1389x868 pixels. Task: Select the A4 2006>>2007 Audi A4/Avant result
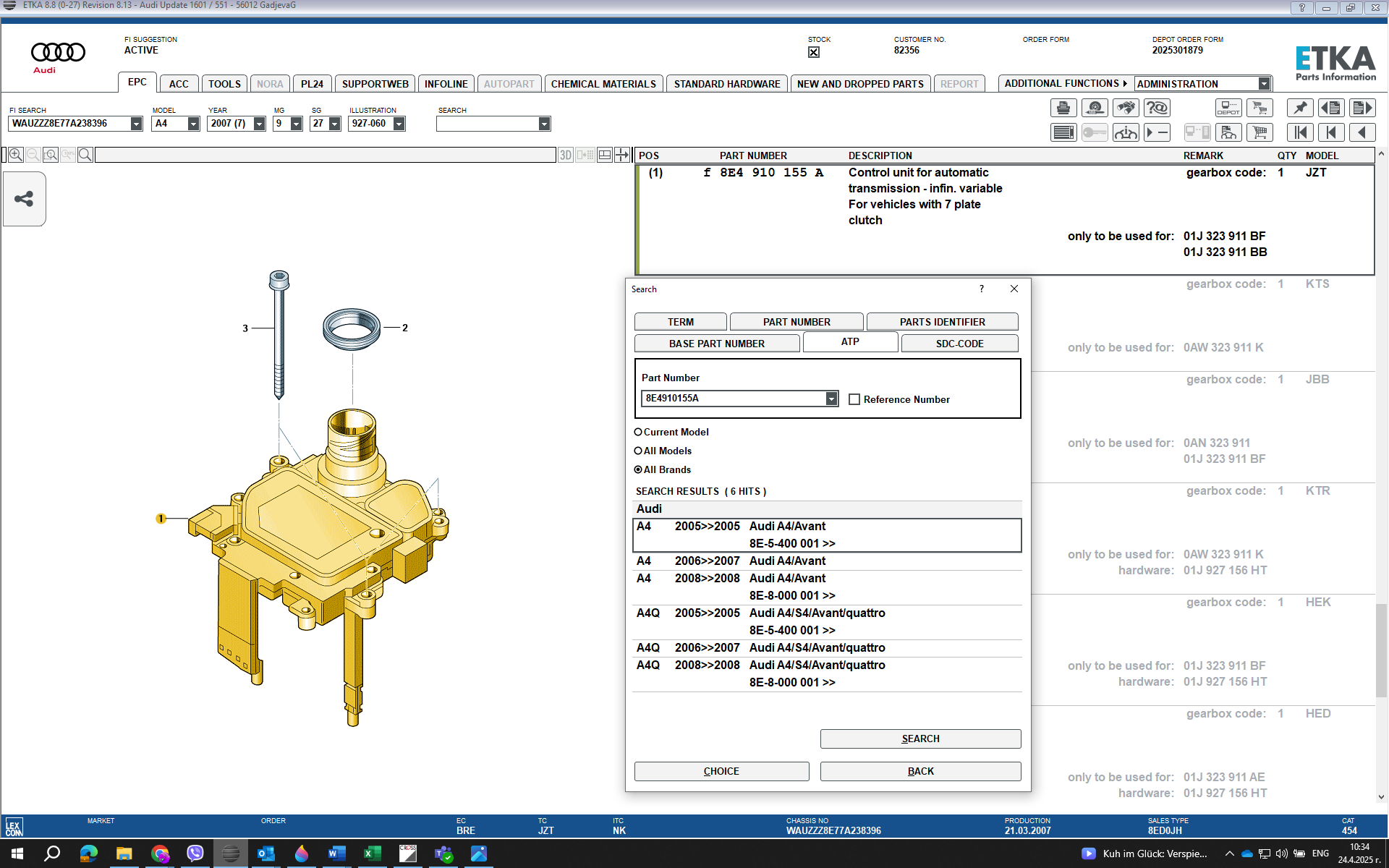pyautogui.click(x=827, y=561)
